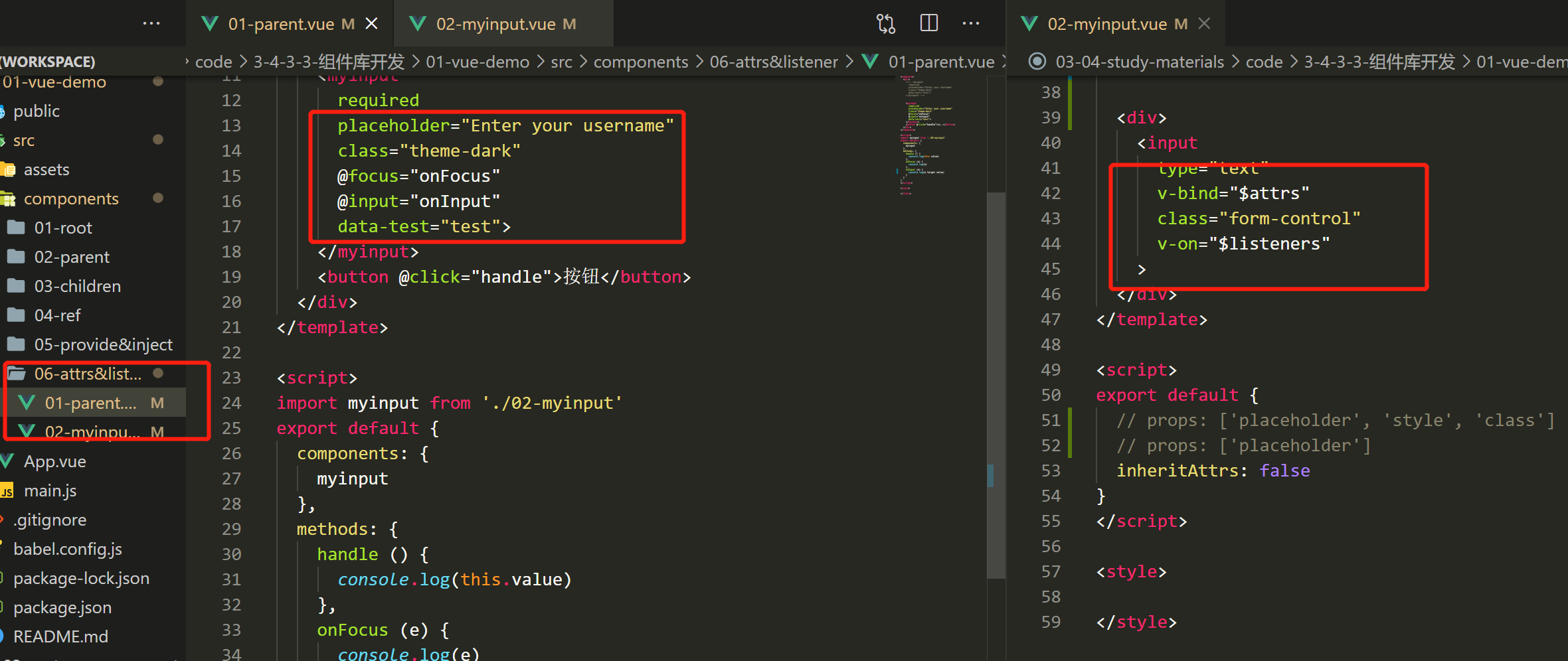Click the left editor vertical scrollbar thumb
Image resolution: width=1568 pixels, height=661 pixels.
click(x=996, y=385)
